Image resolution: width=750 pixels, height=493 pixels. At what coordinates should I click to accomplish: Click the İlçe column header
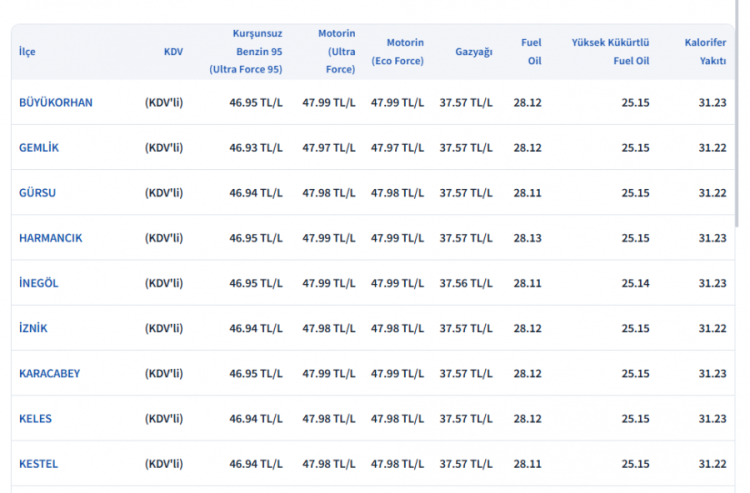(x=27, y=51)
